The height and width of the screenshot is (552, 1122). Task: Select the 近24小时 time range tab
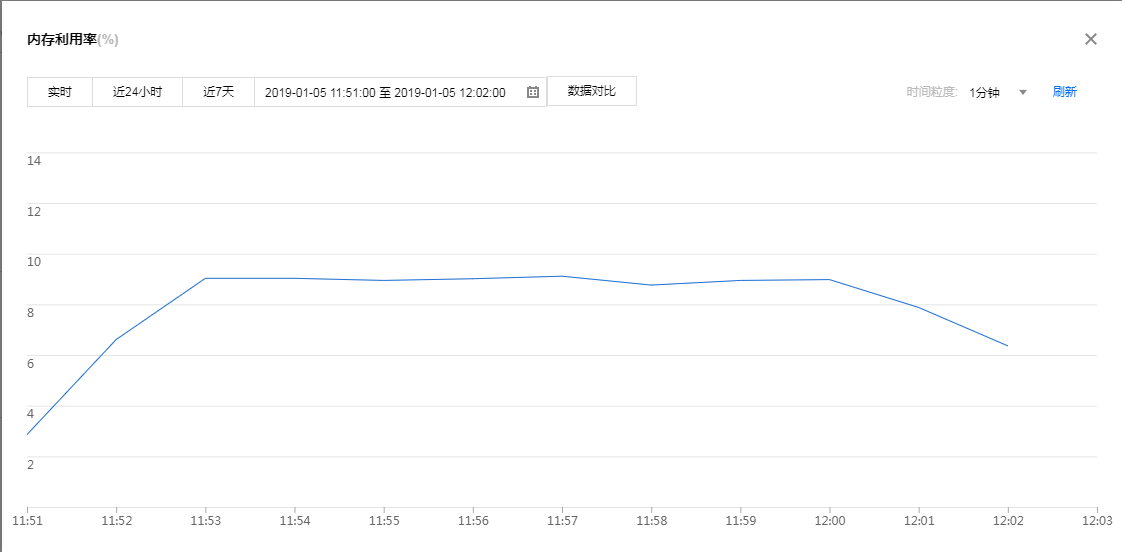(137, 92)
